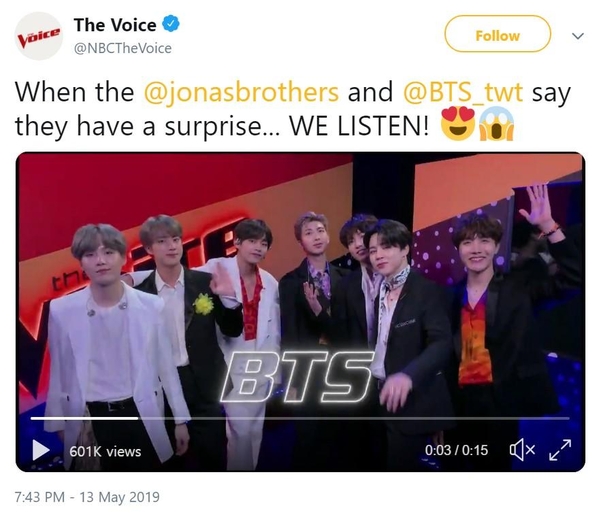Click the BTS neon title overlay

click(297, 377)
